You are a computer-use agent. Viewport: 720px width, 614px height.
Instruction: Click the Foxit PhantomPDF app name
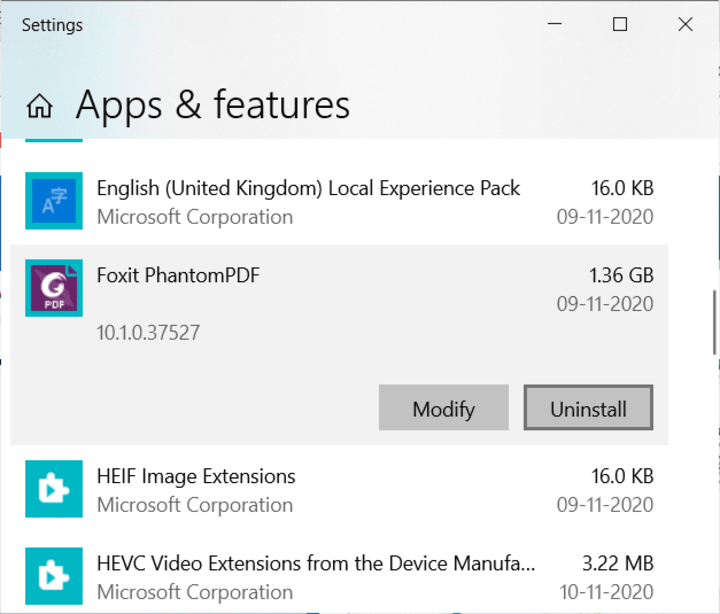pos(178,276)
